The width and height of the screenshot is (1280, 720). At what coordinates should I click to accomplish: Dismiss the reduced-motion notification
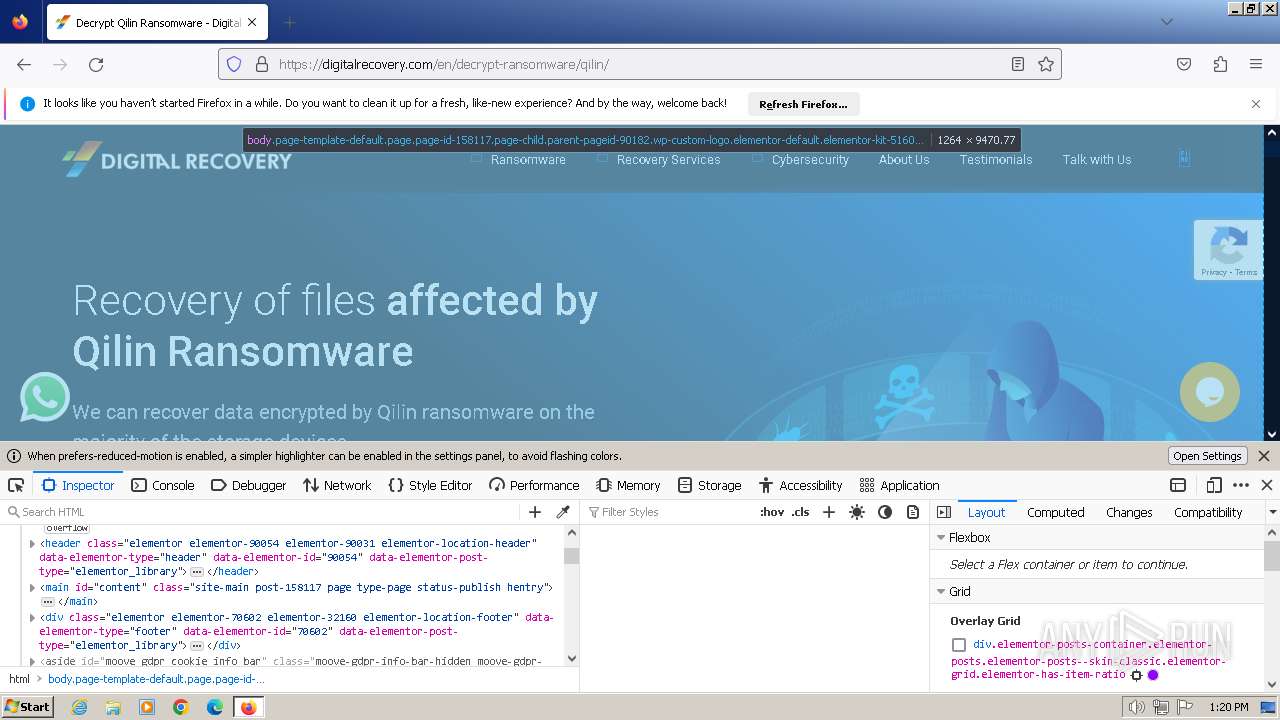point(1264,456)
